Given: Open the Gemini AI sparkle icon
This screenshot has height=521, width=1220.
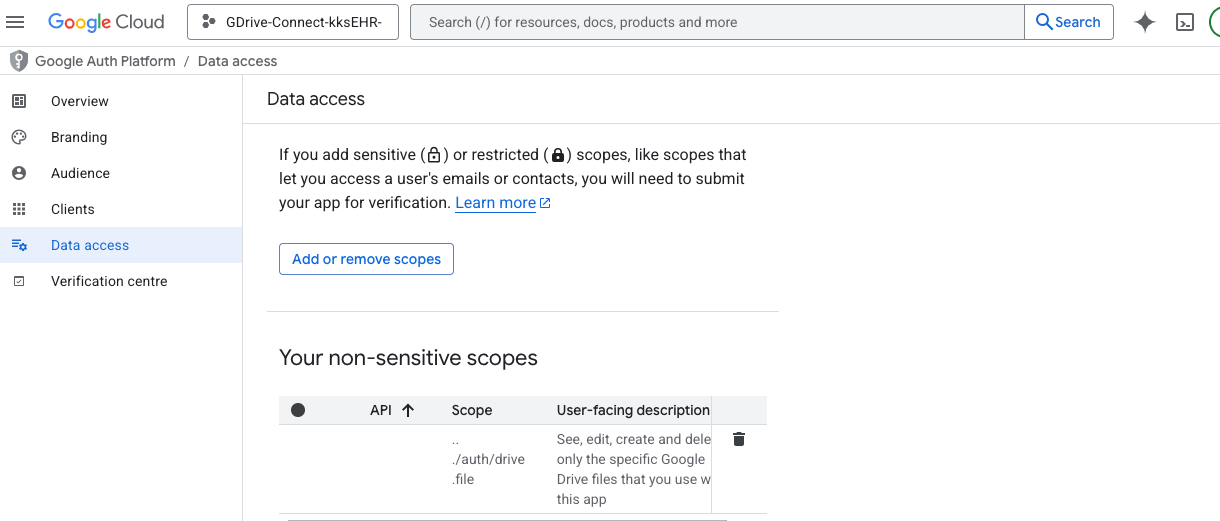Looking at the screenshot, I should point(1145,22).
